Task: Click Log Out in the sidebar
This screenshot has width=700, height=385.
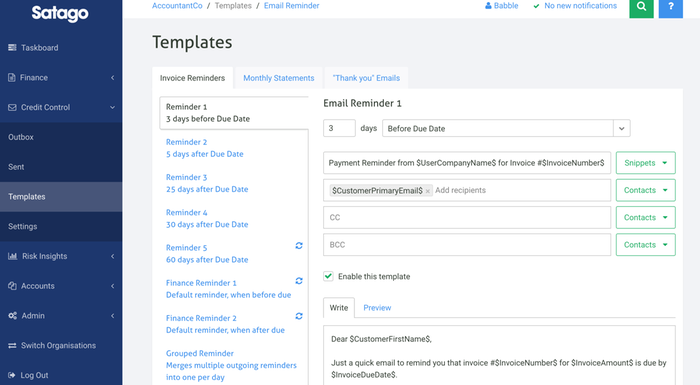Action: tap(61, 376)
